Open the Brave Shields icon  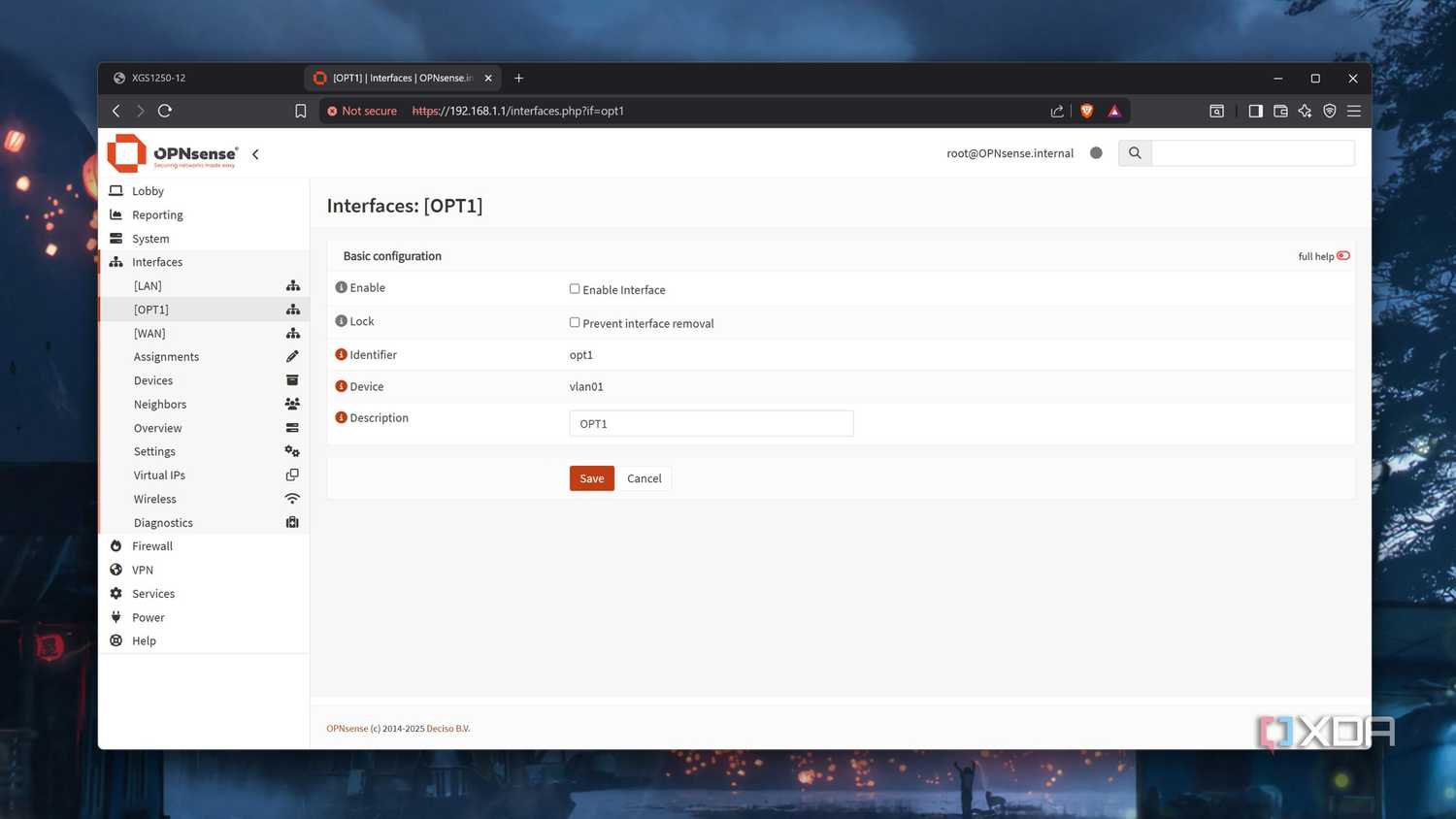1087,111
